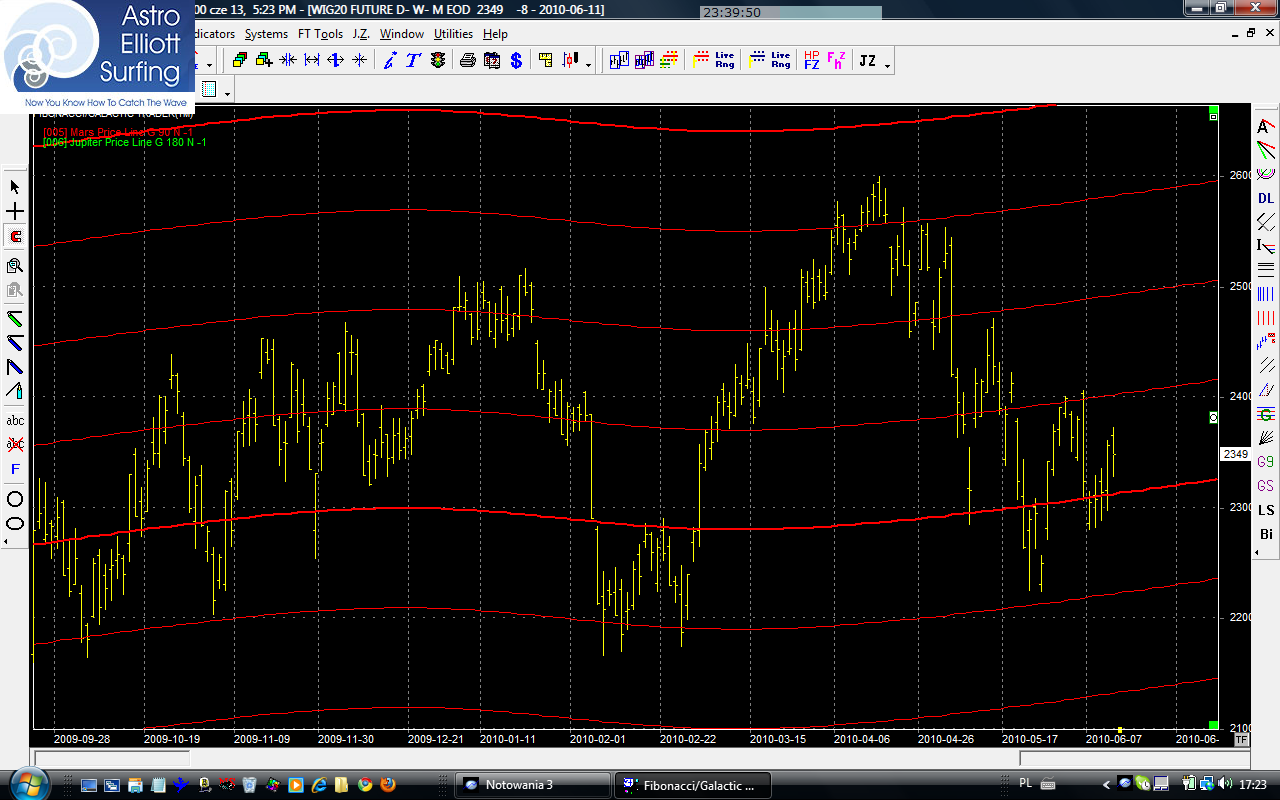
Task: Open the Utilities menu
Action: tap(453, 34)
